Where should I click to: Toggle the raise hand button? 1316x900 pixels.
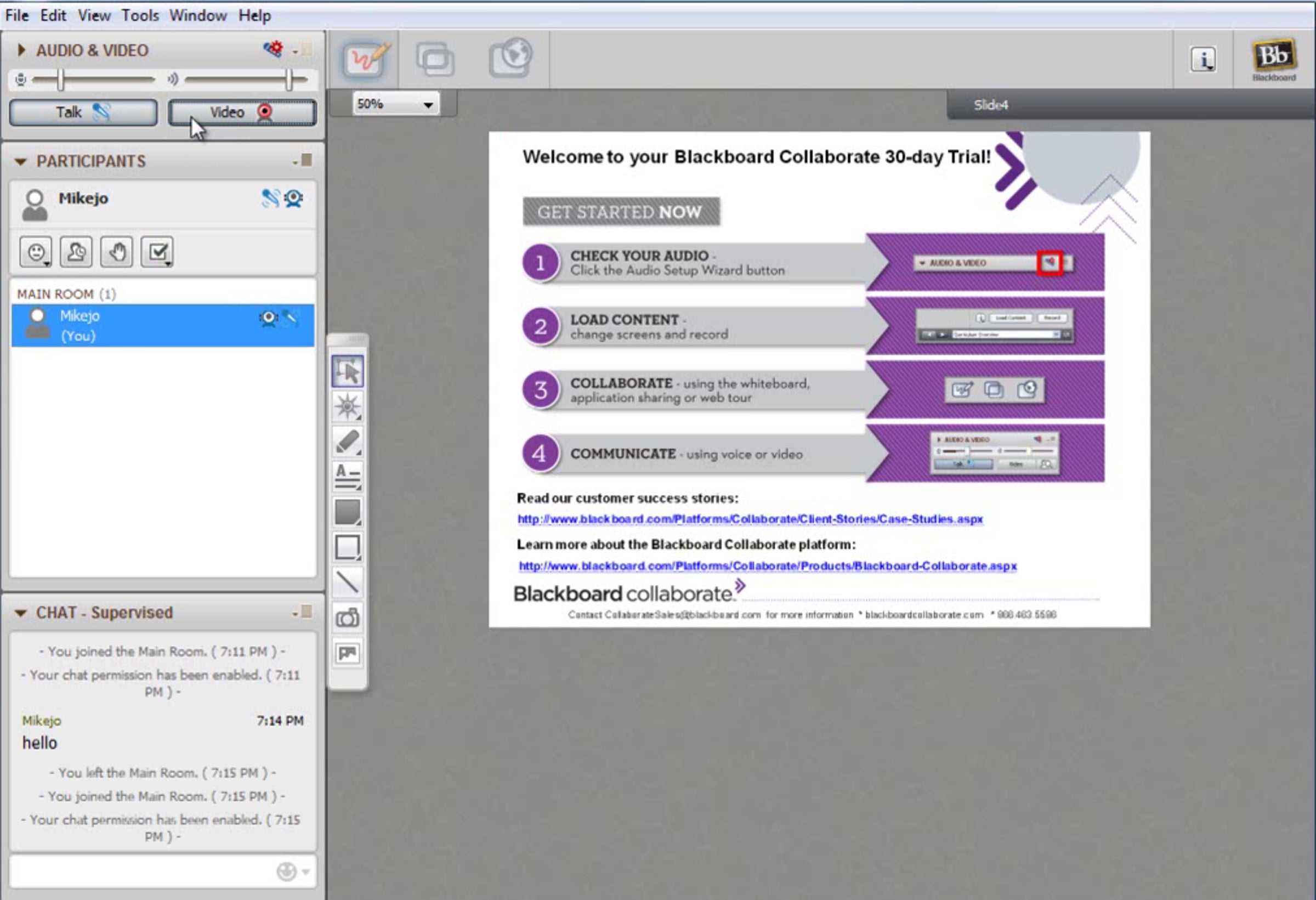point(117,252)
